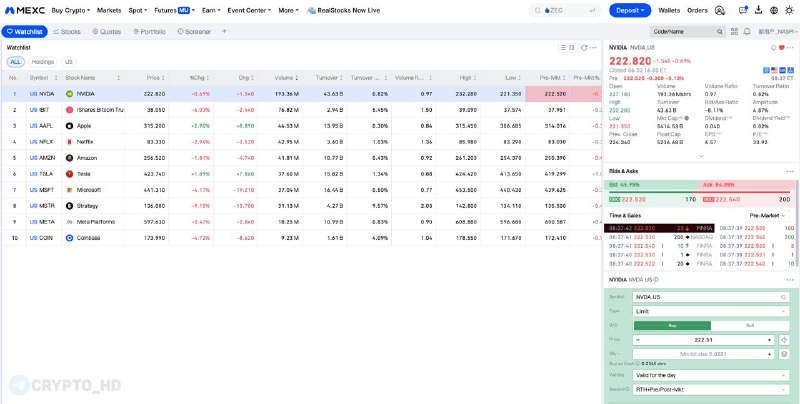Expand quote details with the chevron
The width and height of the screenshot is (800, 404).
click(x=701, y=156)
